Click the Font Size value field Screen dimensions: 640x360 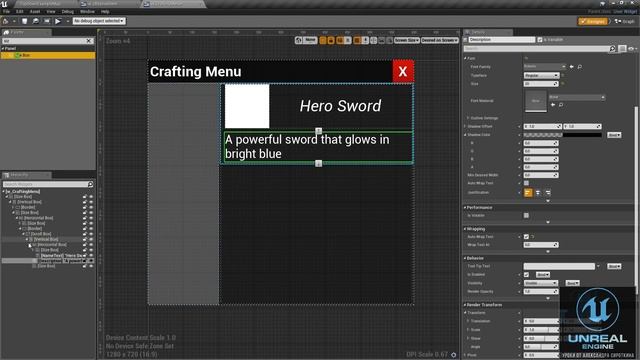point(541,84)
